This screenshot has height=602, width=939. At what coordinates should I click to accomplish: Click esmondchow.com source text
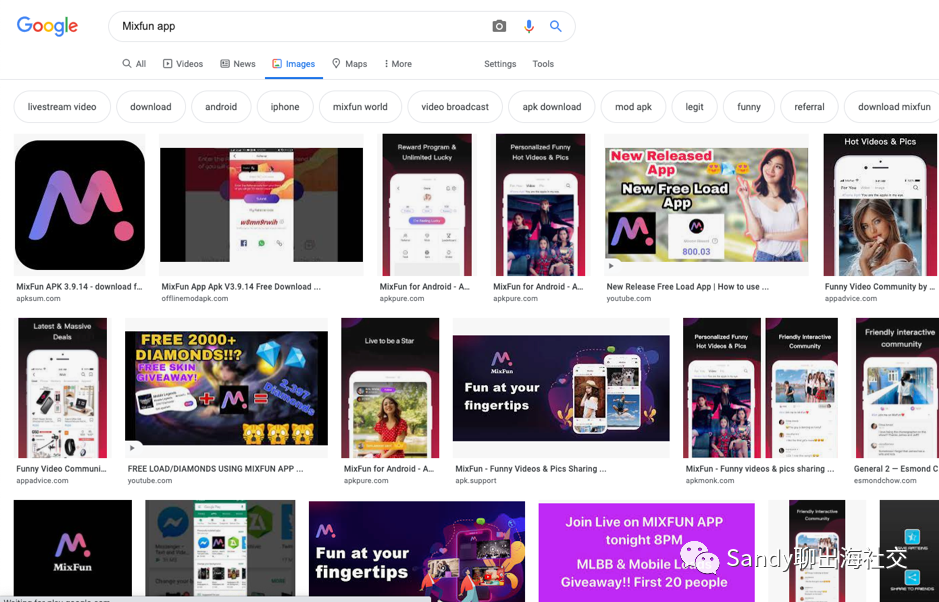point(885,480)
